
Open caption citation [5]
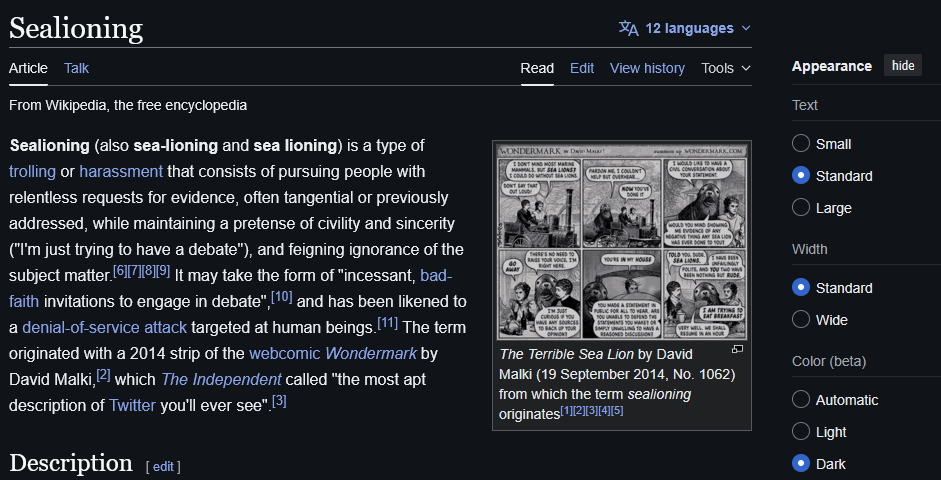click(x=618, y=411)
